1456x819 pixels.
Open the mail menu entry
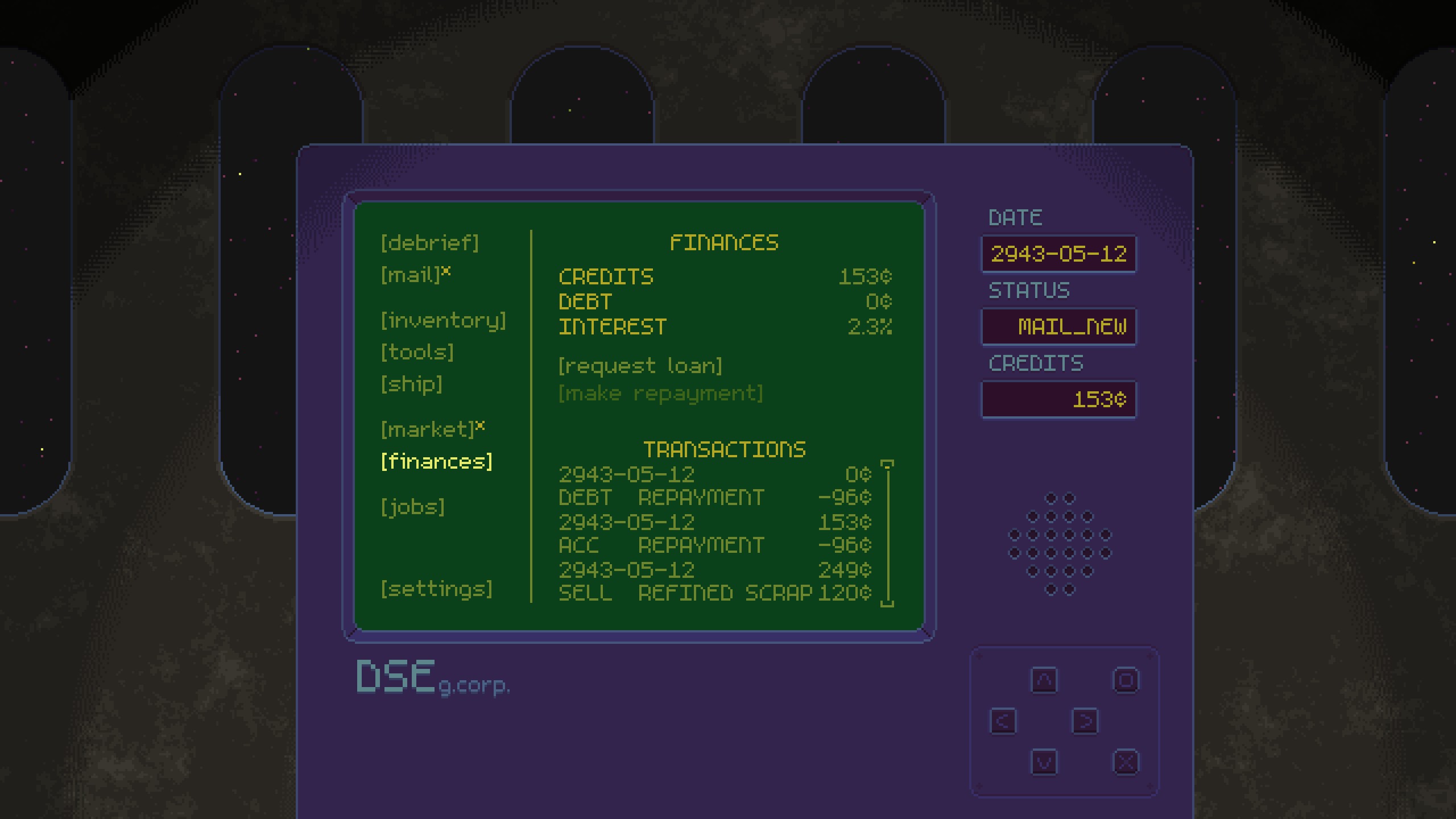[x=411, y=275]
